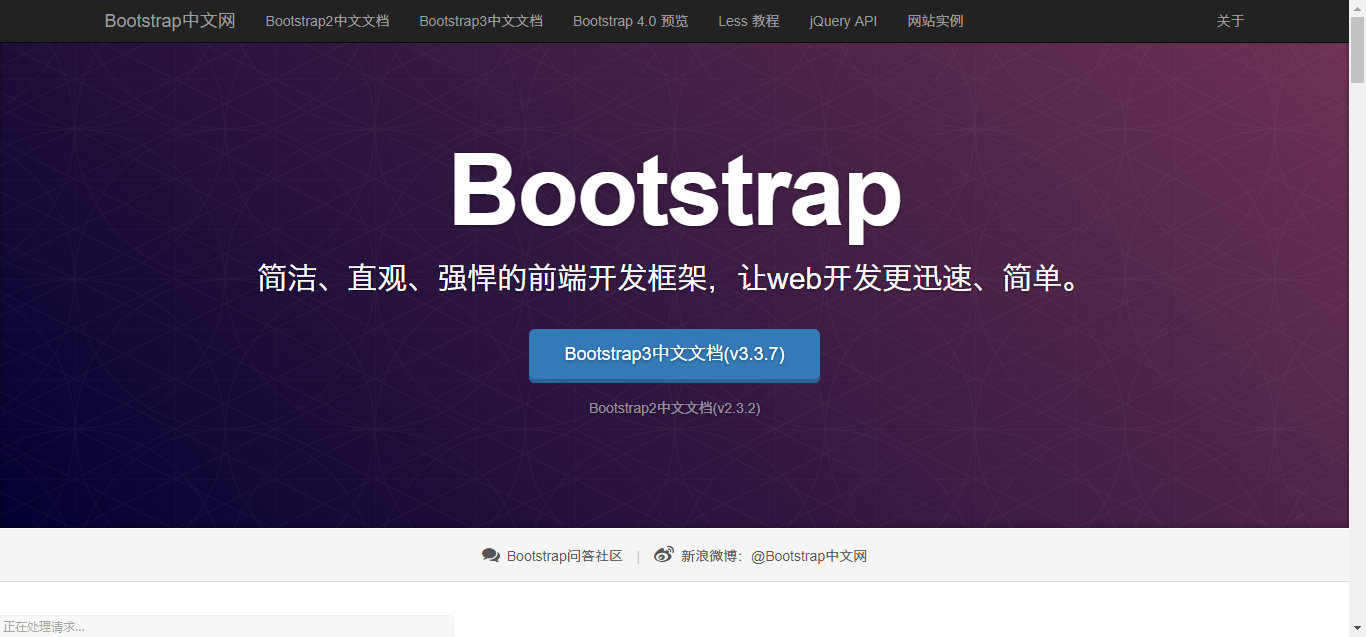
Task: Click the Weibo icon beside 新浪微博
Action: [x=664, y=555]
